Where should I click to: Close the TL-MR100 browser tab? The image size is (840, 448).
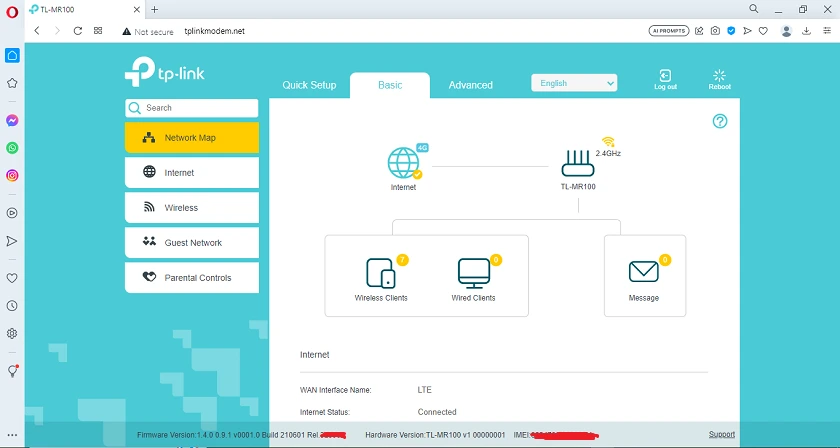[136, 9]
